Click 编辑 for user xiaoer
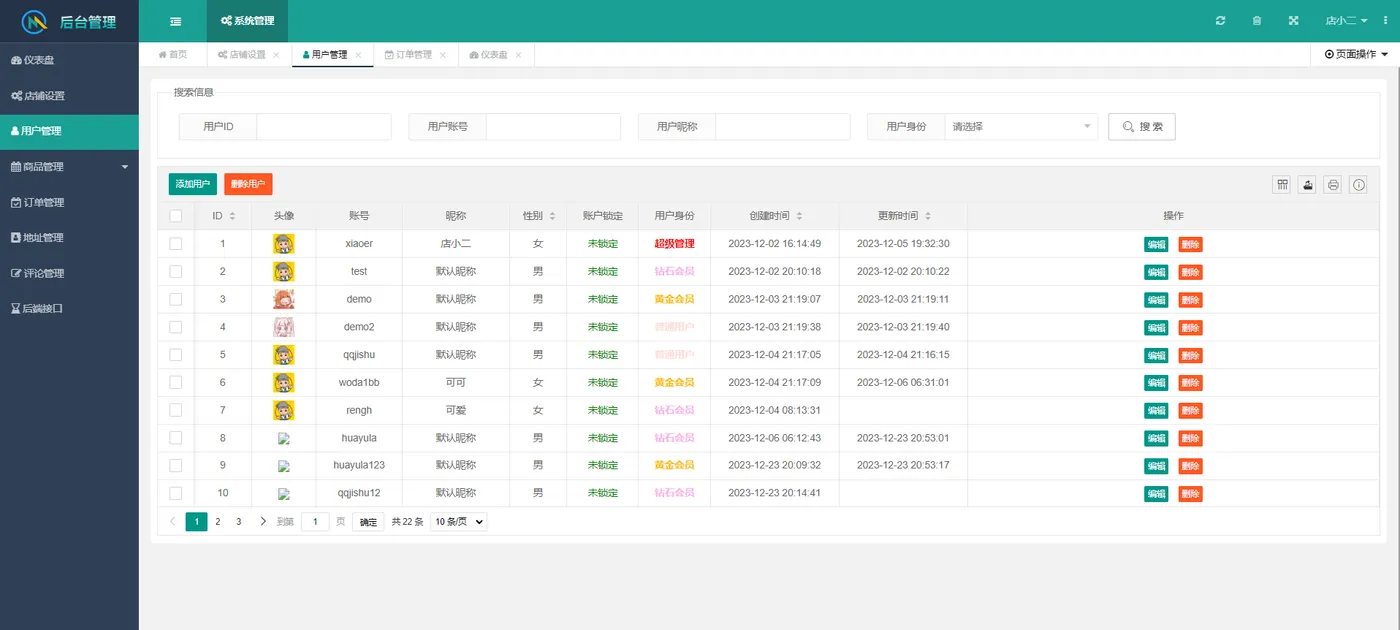This screenshot has width=1400, height=630. pos(1156,244)
